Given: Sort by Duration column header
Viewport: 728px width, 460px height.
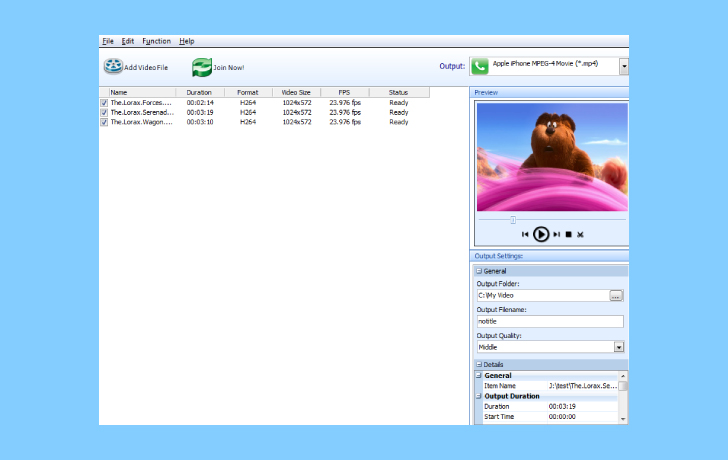Looking at the screenshot, I should point(200,92).
